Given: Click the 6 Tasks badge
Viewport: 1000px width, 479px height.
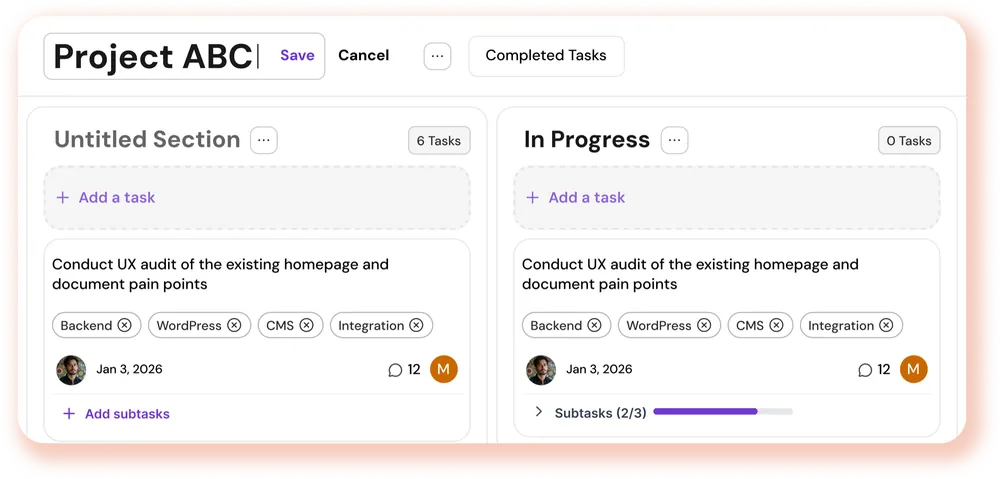Looking at the screenshot, I should (x=439, y=141).
